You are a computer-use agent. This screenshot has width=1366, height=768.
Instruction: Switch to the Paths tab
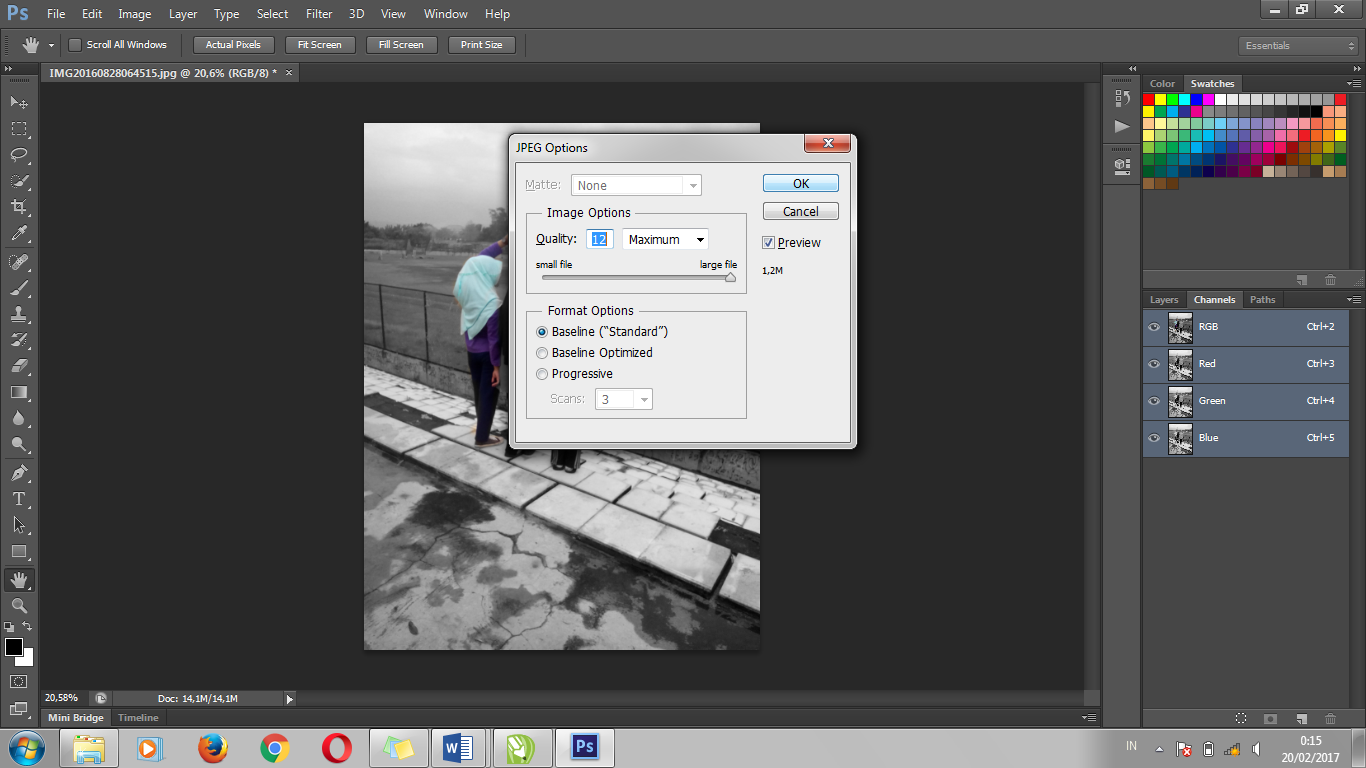1262,299
